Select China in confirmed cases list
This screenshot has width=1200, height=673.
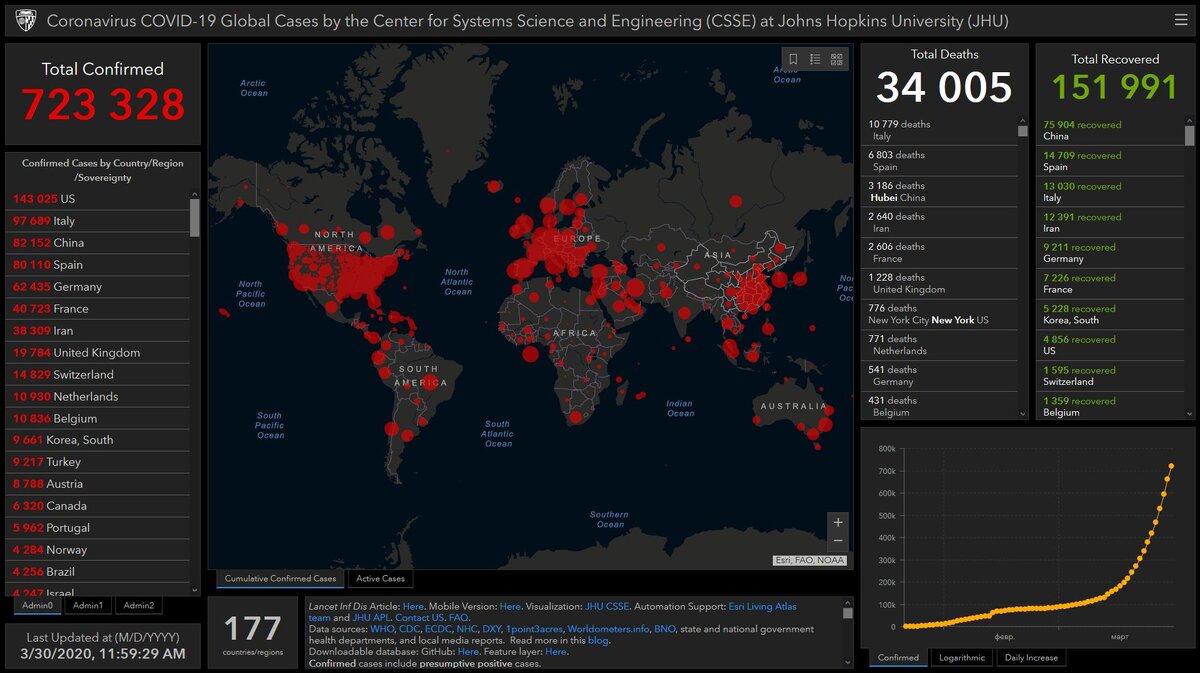coord(97,243)
